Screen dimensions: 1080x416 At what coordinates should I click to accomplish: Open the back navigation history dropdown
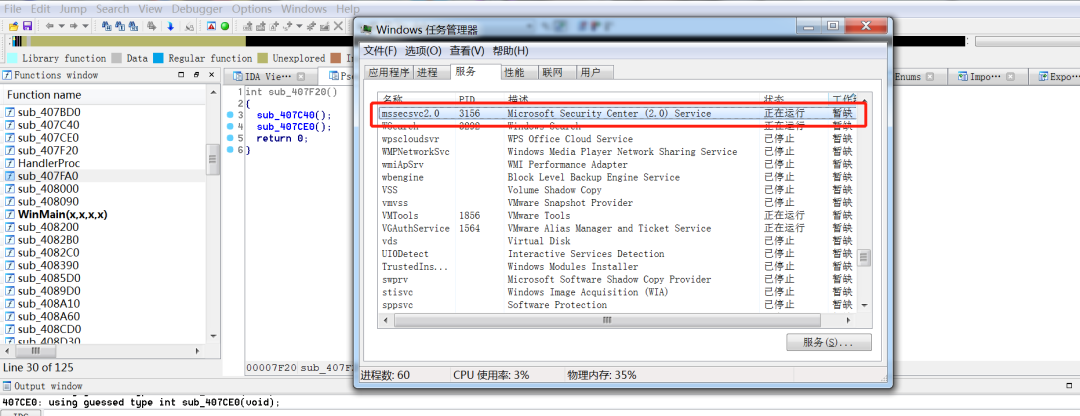click(61, 25)
